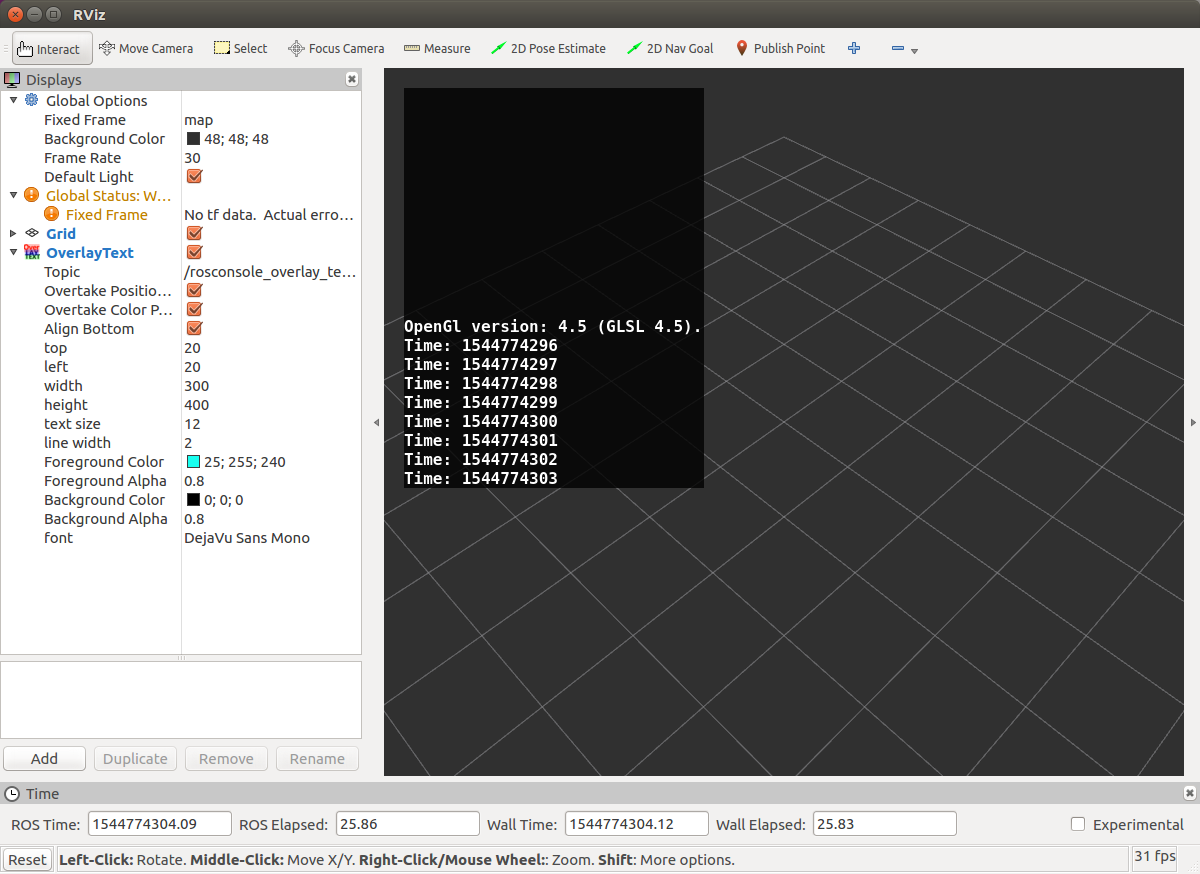Enable the Experimental checkbox
The width and height of the screenshot is (1200, 874).
tap(1078, 824)
